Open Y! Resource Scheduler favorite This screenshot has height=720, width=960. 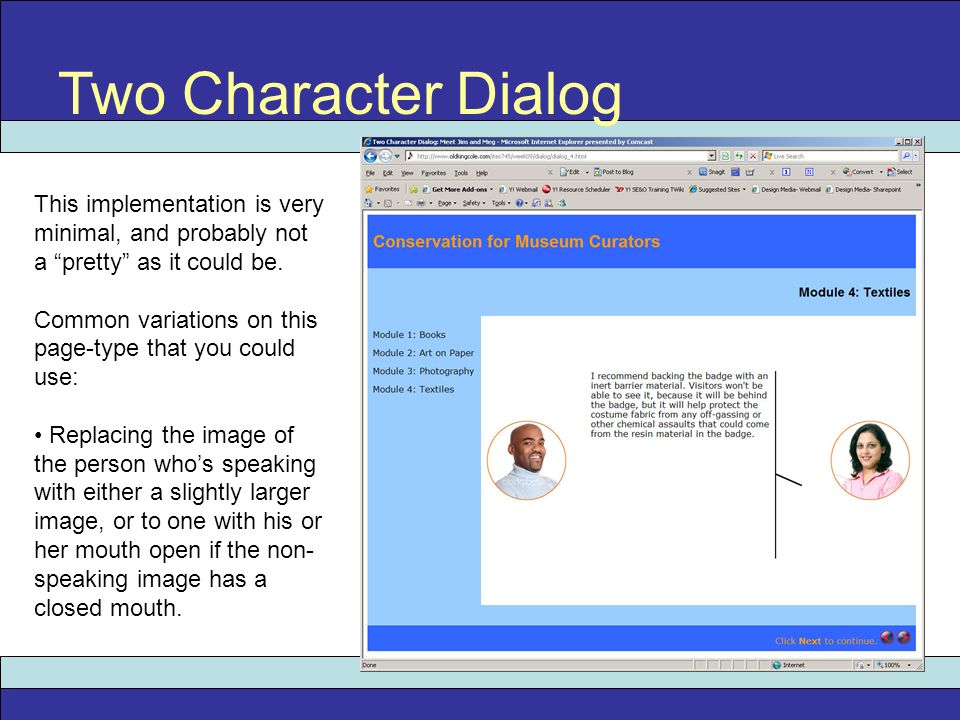click(x=576, y=189)
